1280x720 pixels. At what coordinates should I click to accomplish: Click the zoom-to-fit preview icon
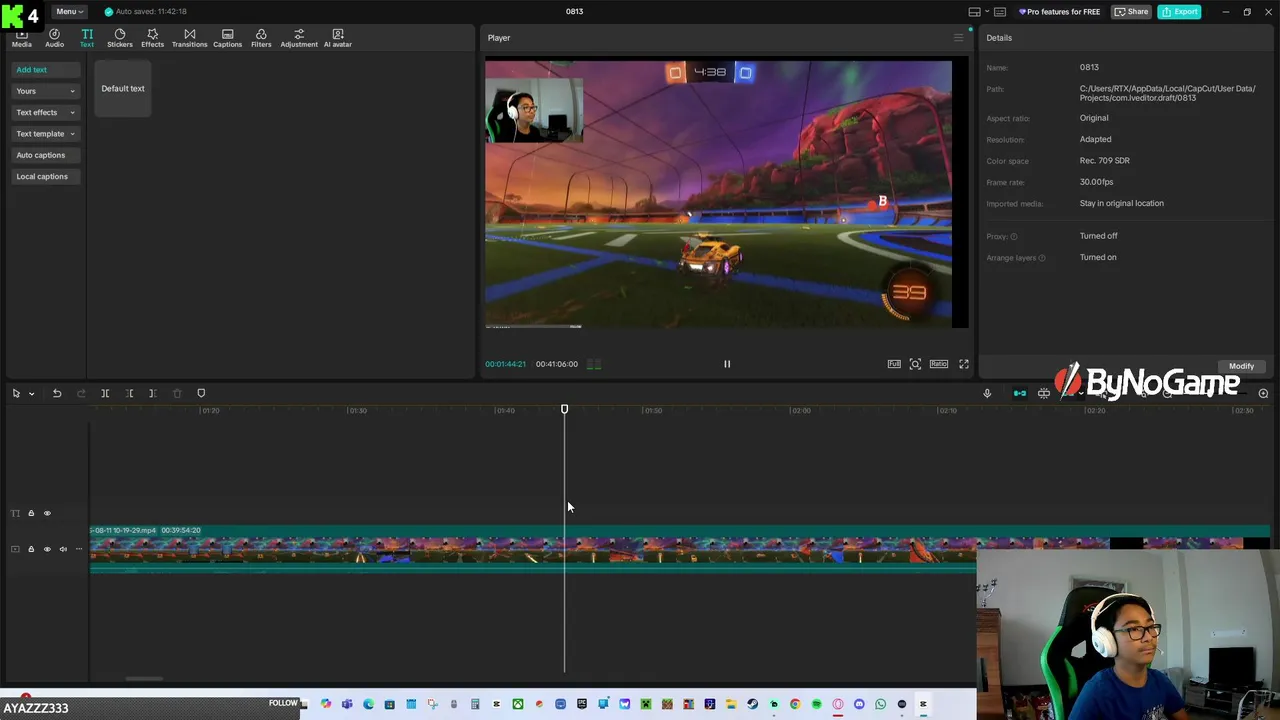pyautogui.click(x=915, y=364)
